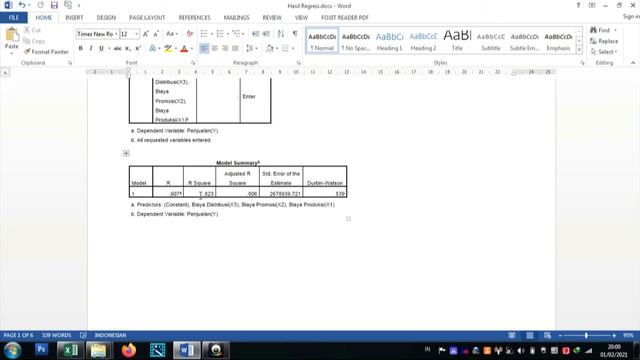Click the Find binoculars icon

(593, 30)
